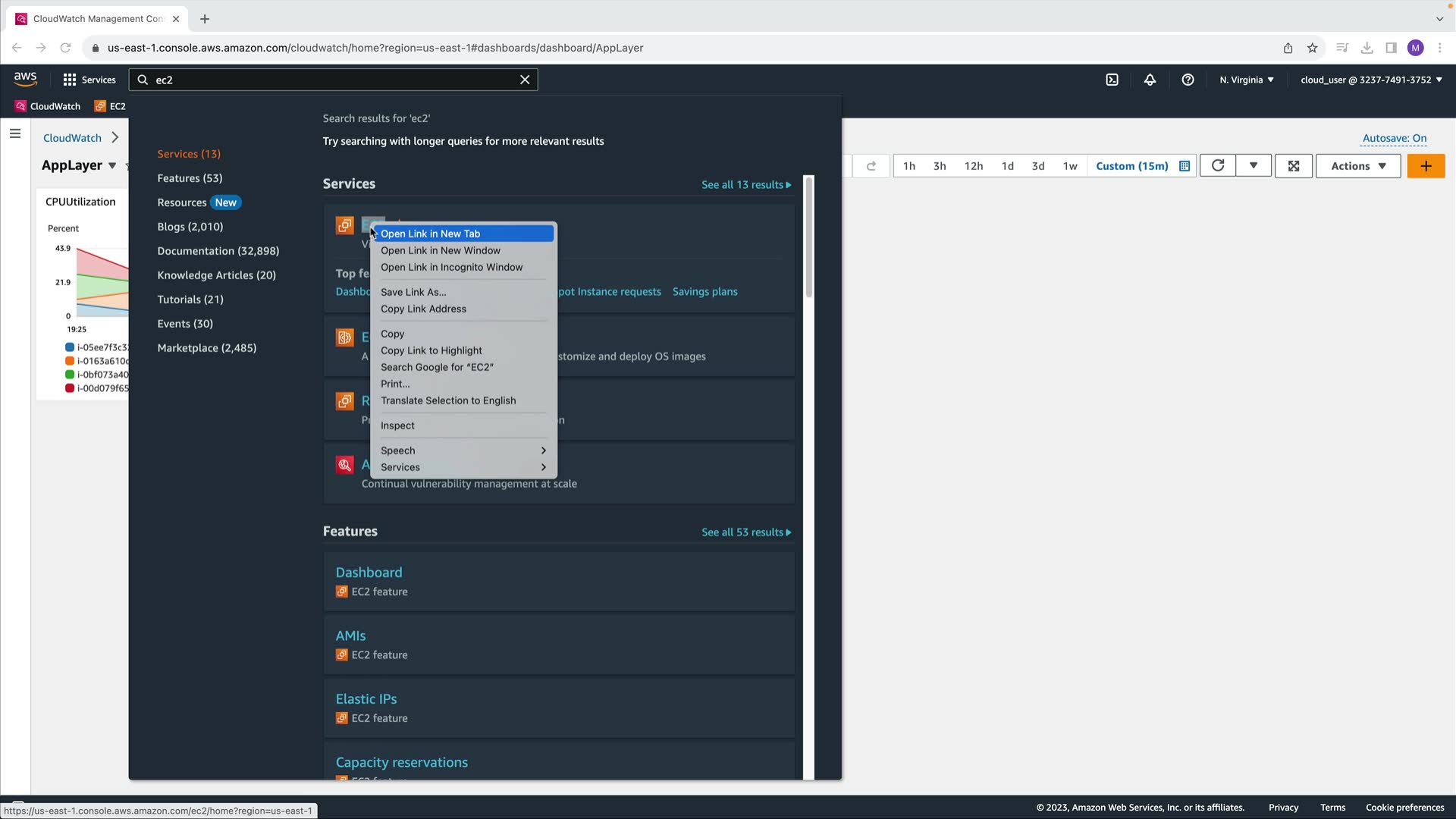Viewport: 1456px width, 819px height.
Task: Expand the N. Virginia region dropdown
Action: pyautogui.click(x=1247, y=80)
